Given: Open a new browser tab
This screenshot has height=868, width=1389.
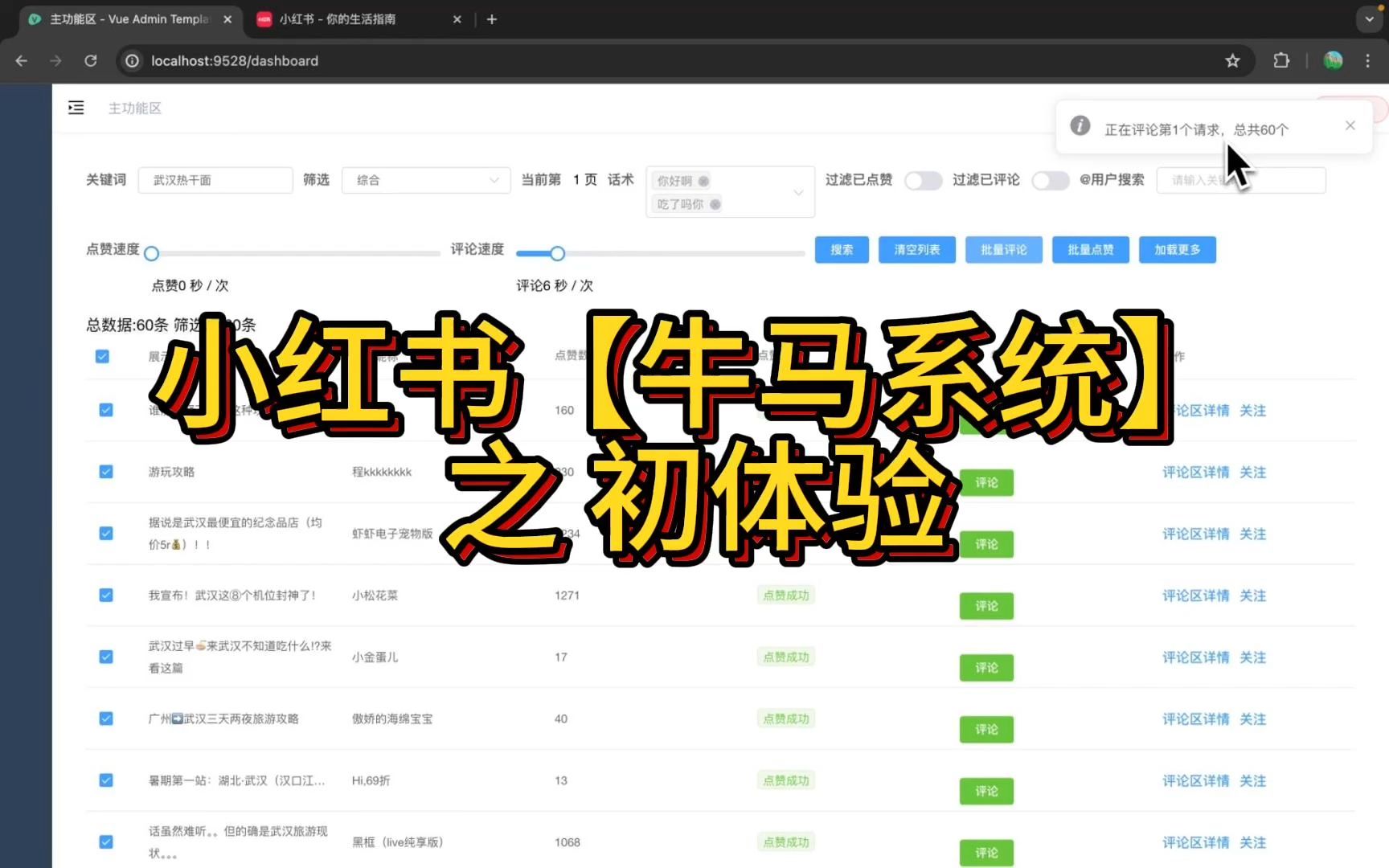Looking at the screenshot, I should click(x=492, y=19).
